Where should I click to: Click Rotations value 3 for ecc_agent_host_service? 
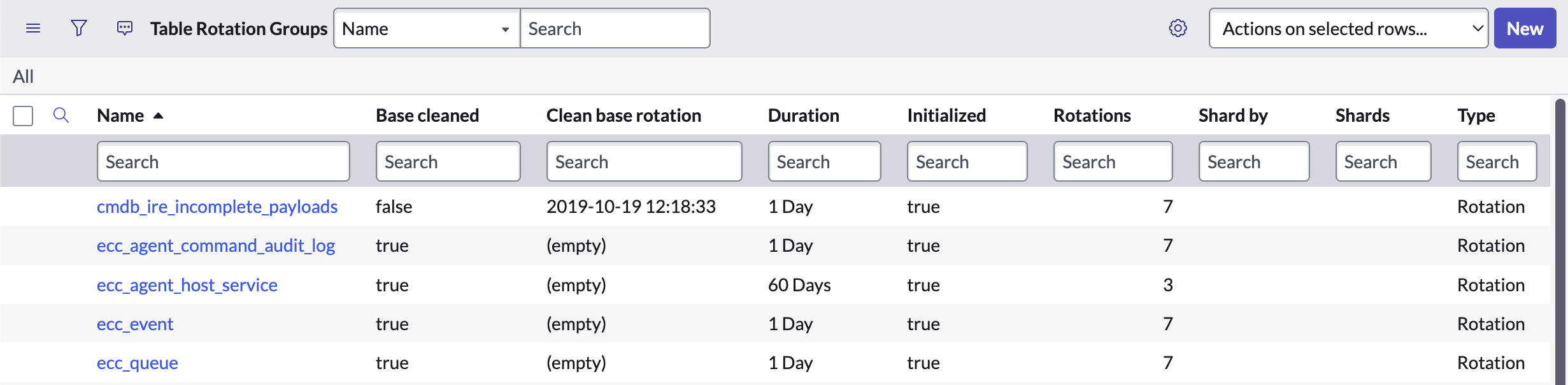[1168, 285]
